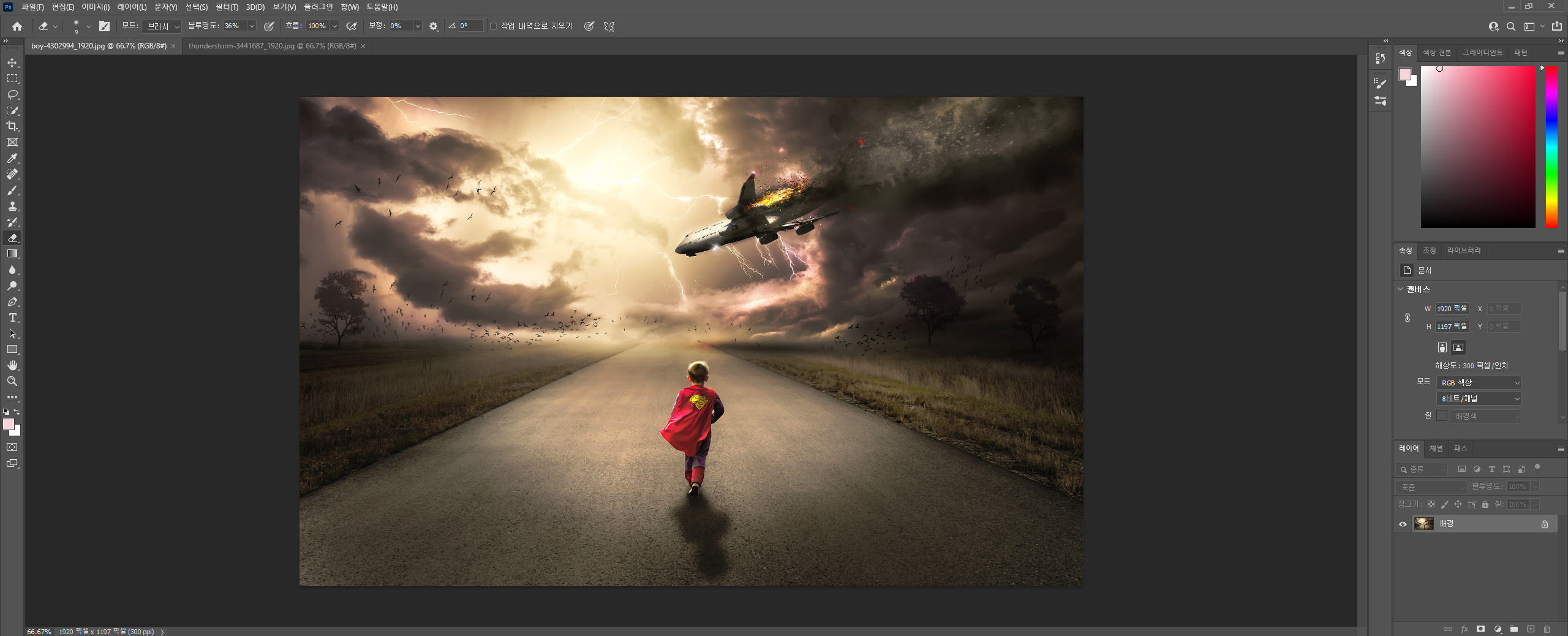Viewport: 1568px width, 636px height.
Task: Select the Zoom tool
Action: point(12,381)
